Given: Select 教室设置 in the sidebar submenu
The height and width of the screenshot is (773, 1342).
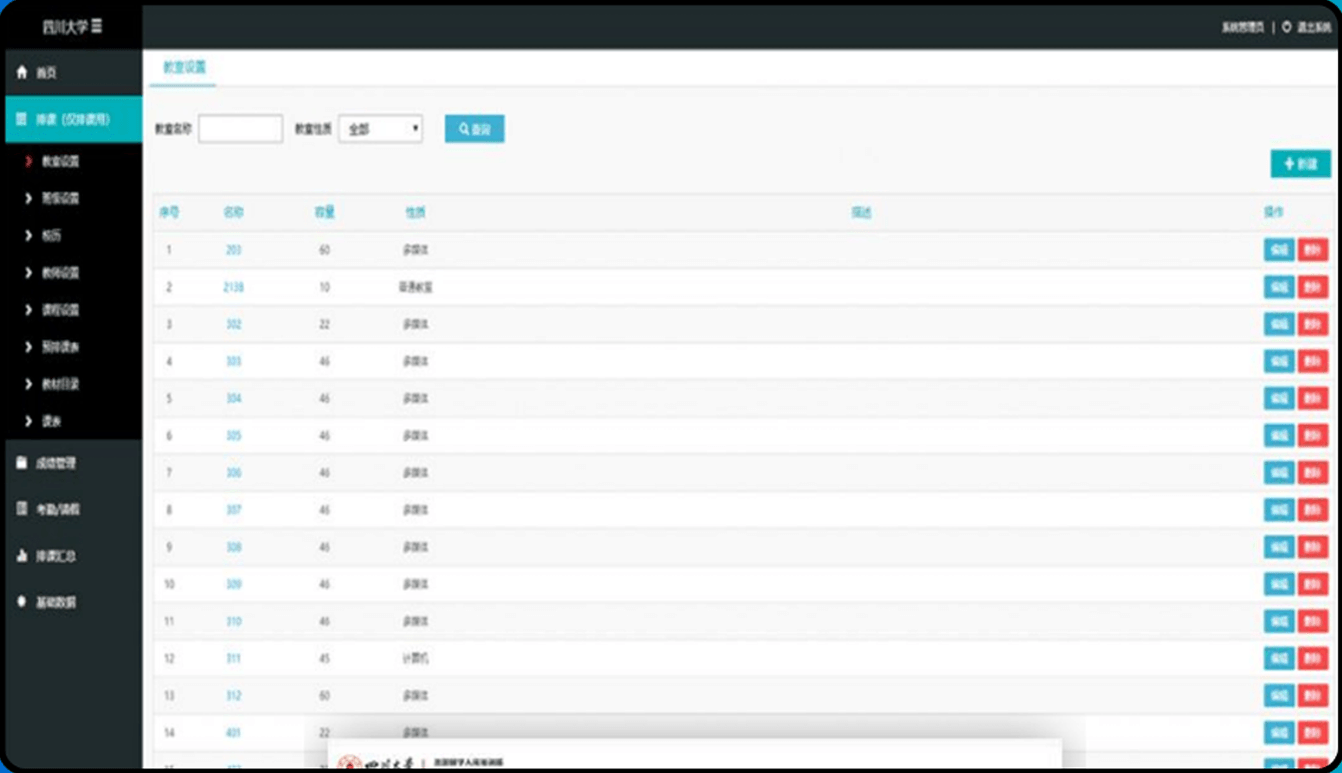Looking at the screenshot, I should tap(60, 161).
